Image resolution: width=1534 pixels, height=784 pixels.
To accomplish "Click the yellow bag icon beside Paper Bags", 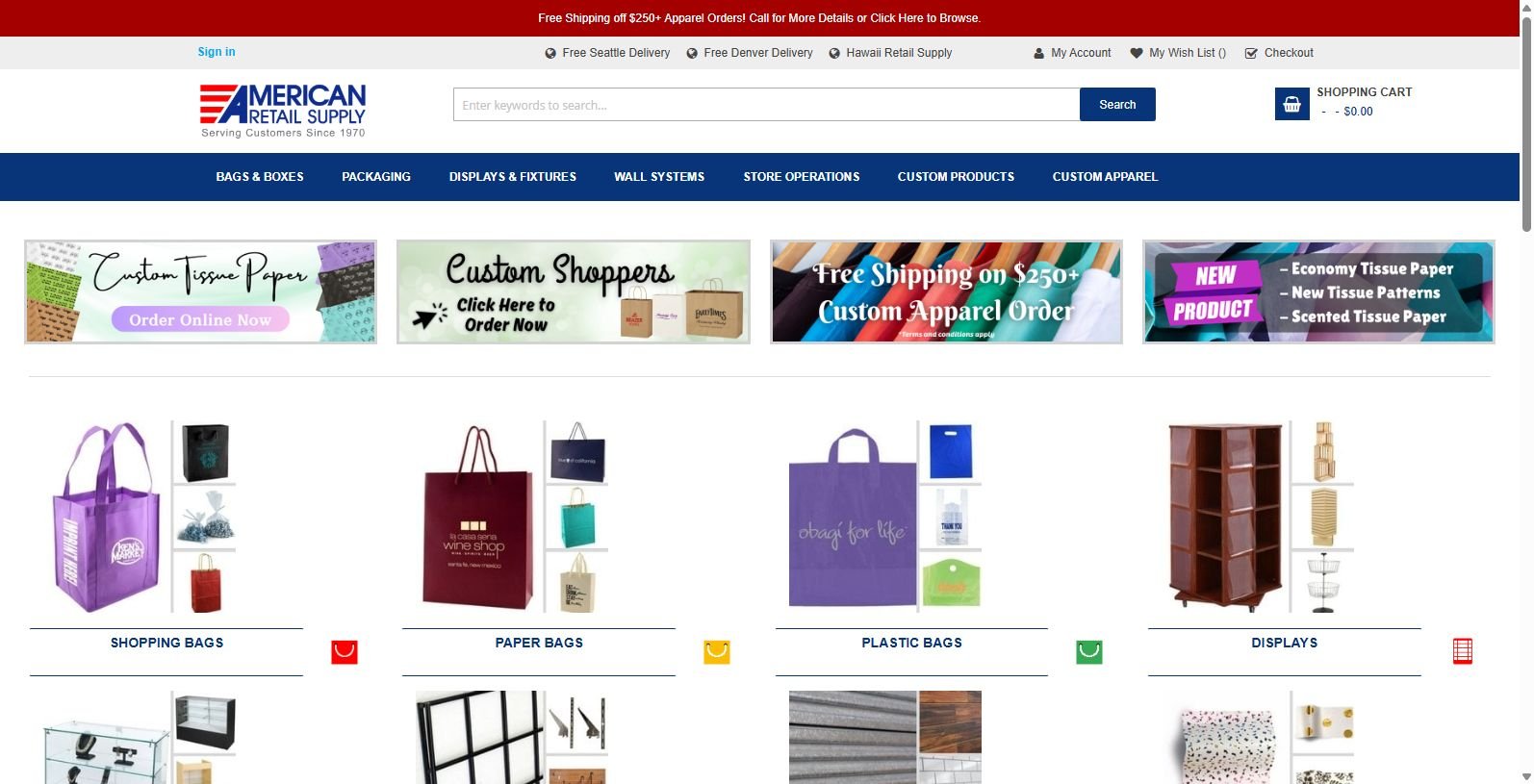I will point(717,652).
